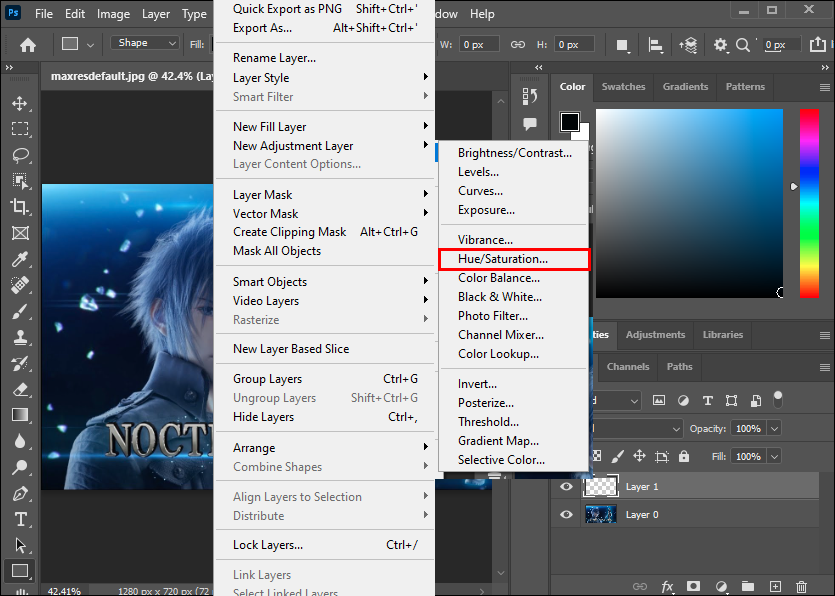
Task: Pick the Crop tool
Action: [19, 207]
